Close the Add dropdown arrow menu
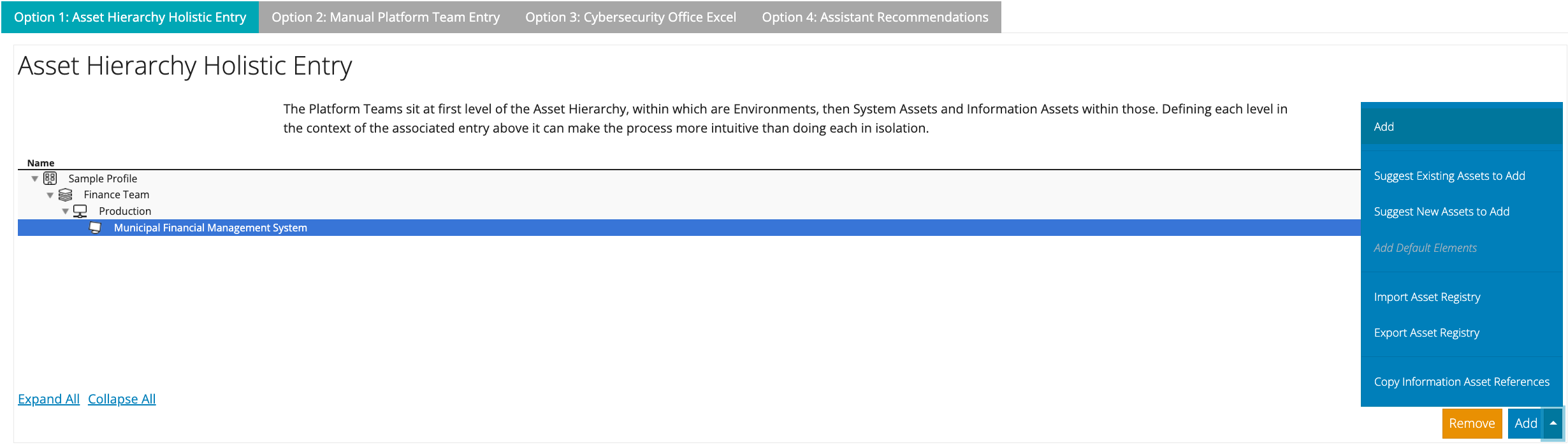The height and width of the screenshot is (445, 1568). pyautogui.click(x=1553, y=423)
